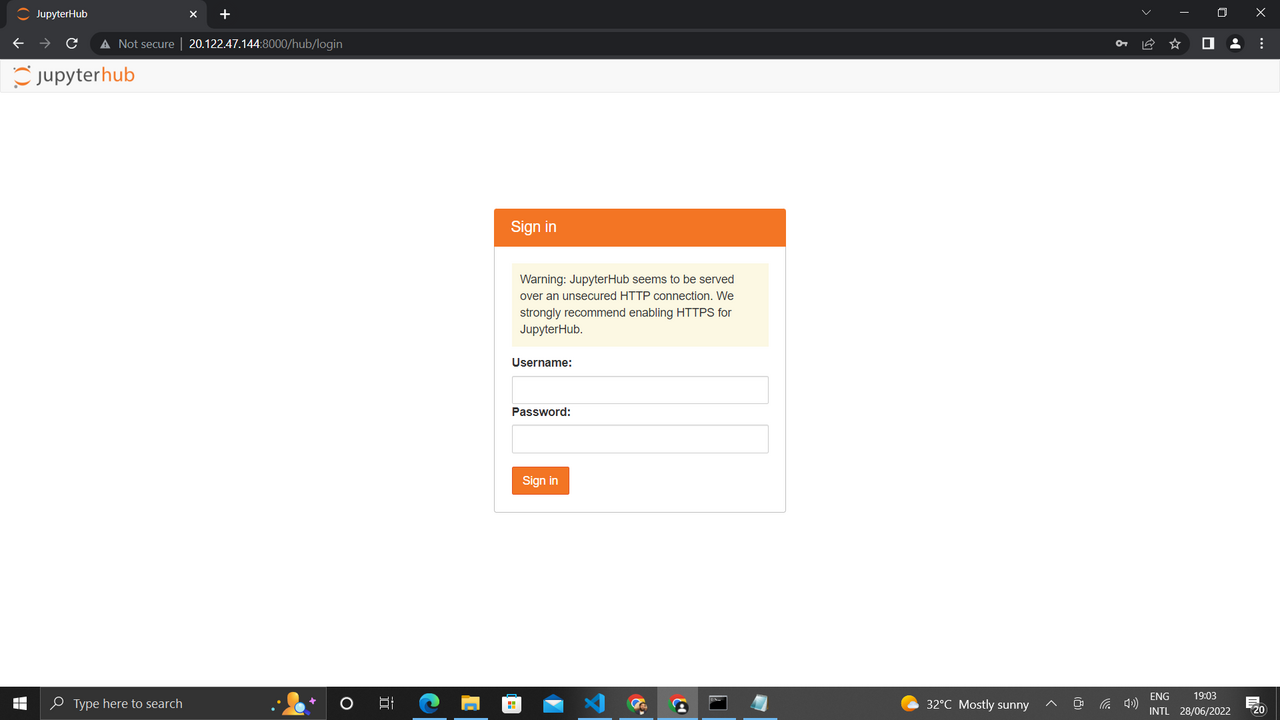Image resolution: width=1280 pixels, height=720 pixels.
Task: Click the Username input field
Action: 640,390
